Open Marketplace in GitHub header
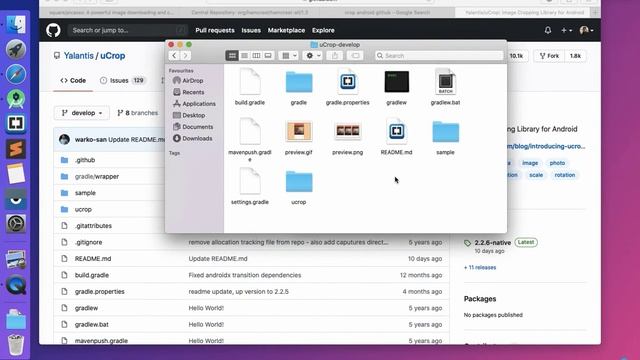 coord(286,30)
